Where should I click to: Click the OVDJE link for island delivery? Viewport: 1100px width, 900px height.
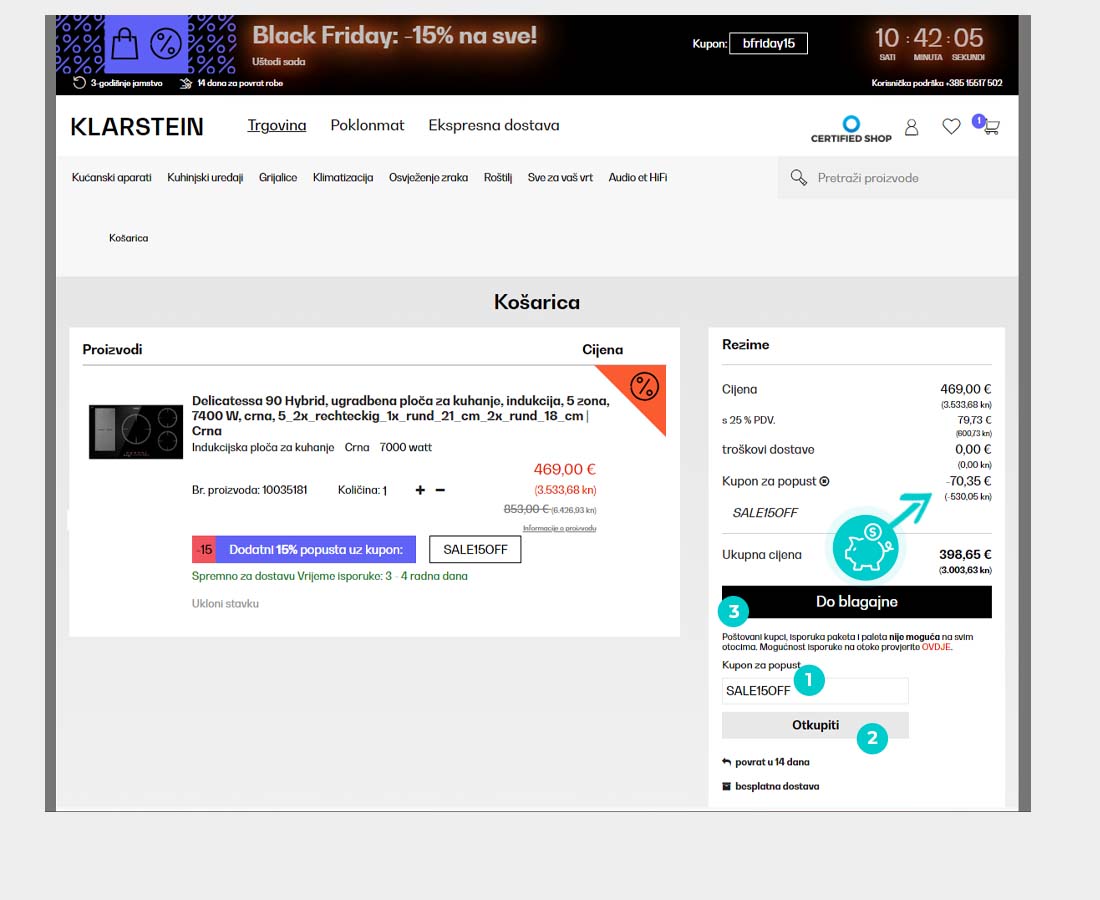pyautogui.click(x=937, y=647)
